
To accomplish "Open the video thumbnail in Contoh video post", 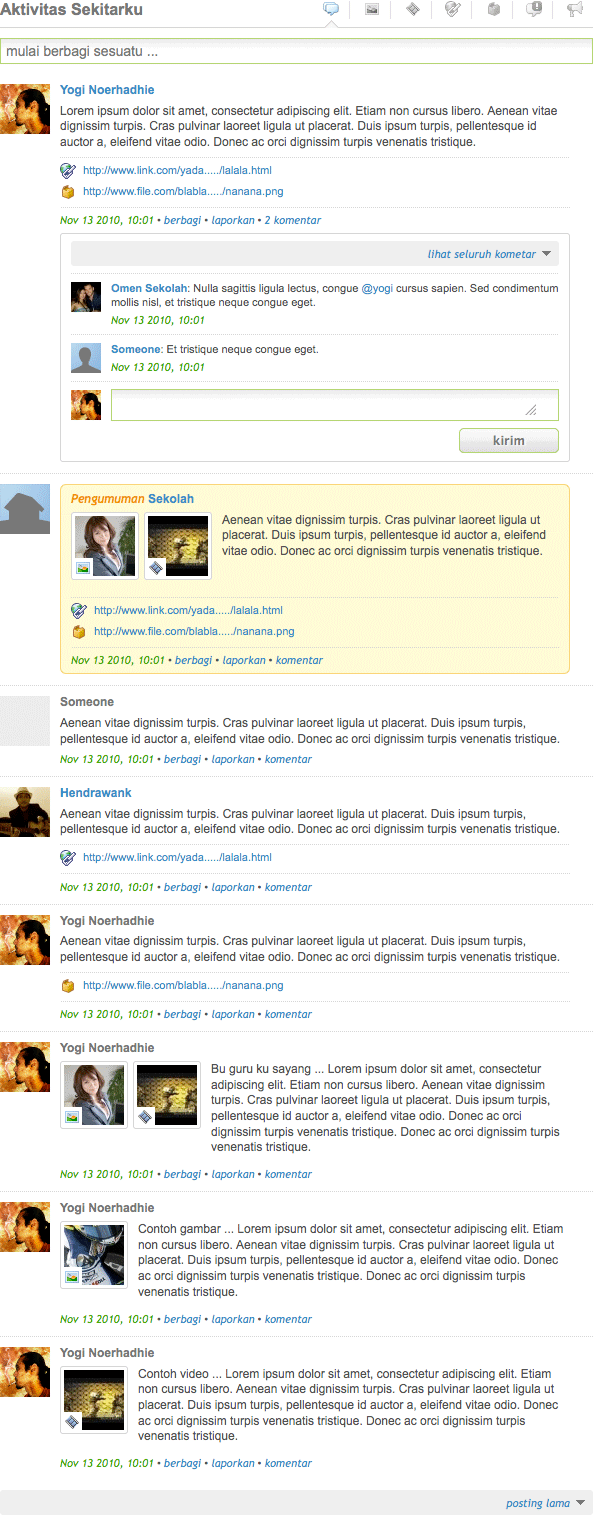I will click(94, 1399).
